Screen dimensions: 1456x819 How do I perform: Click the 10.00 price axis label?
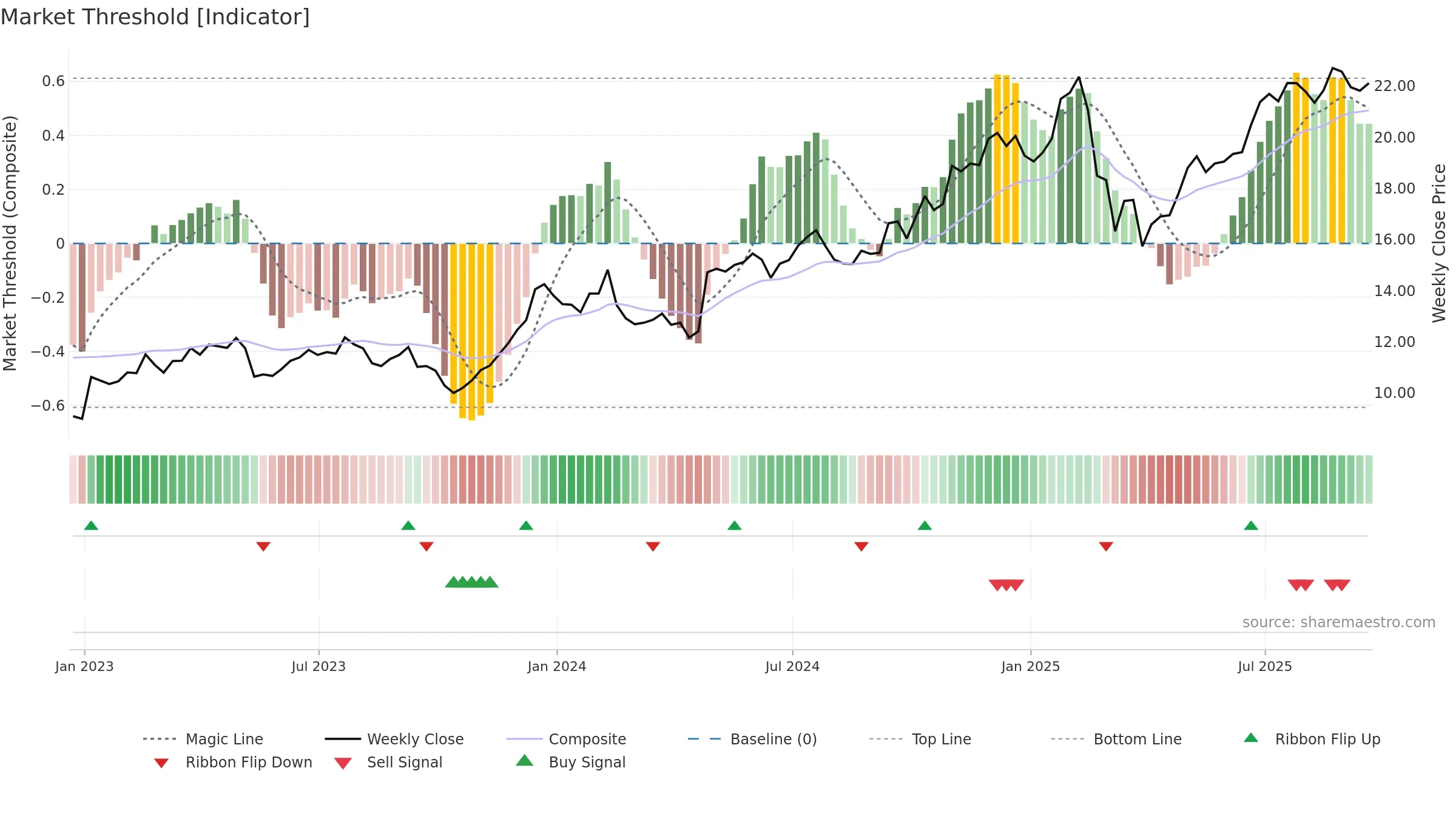[1395, 393]
